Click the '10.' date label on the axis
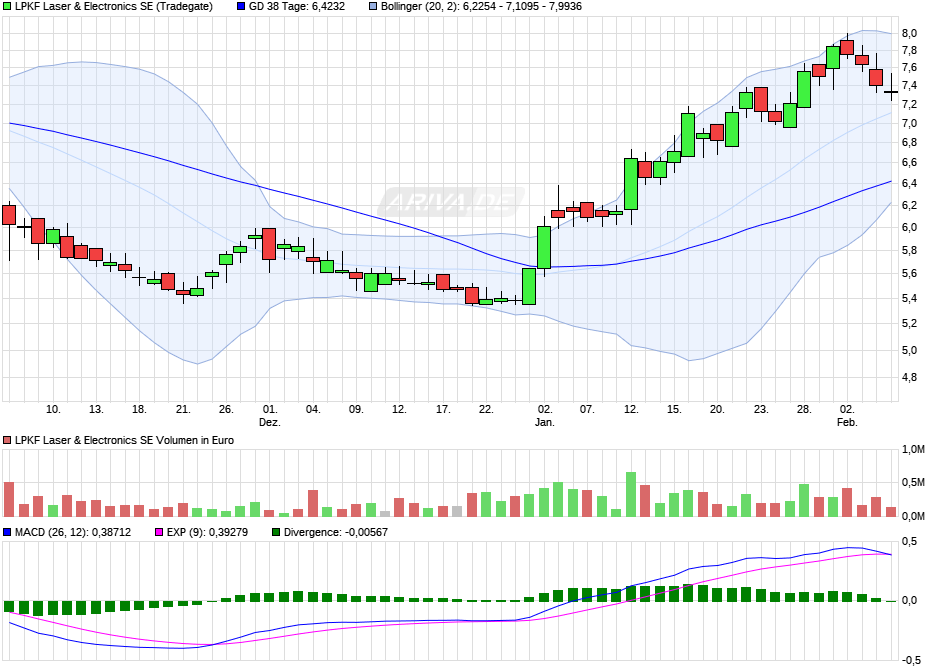 53,409
